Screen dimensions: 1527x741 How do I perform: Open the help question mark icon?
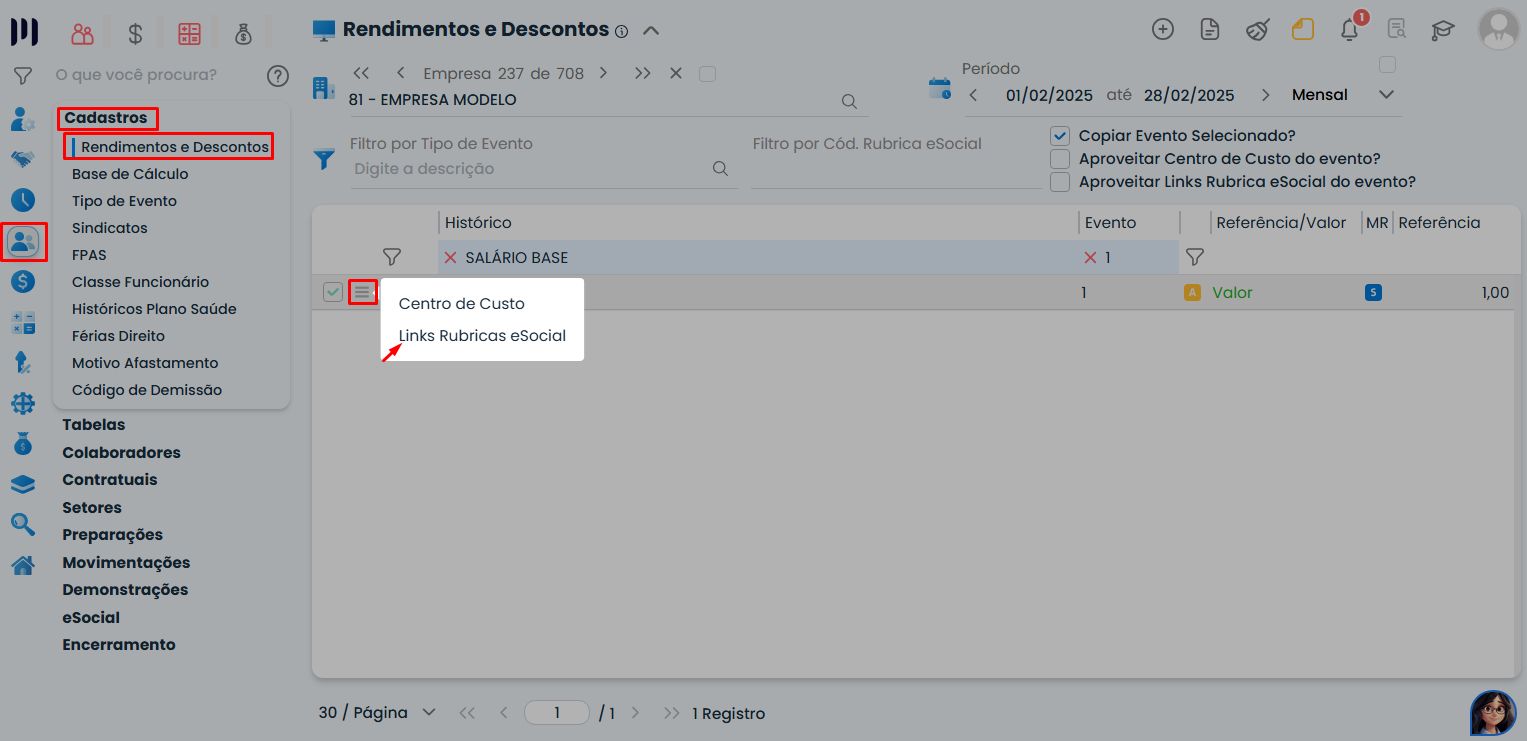[x=278, y=75]
